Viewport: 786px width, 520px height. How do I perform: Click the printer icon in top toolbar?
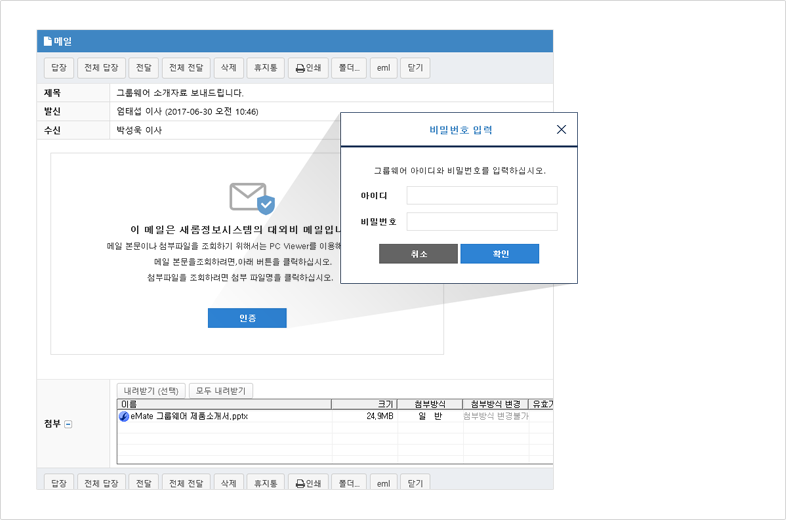(299, 69)
